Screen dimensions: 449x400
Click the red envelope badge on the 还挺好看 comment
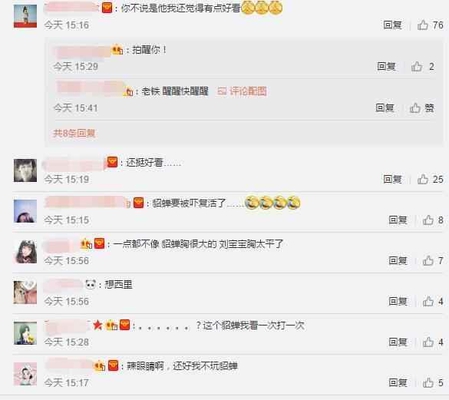coord(112,162)
